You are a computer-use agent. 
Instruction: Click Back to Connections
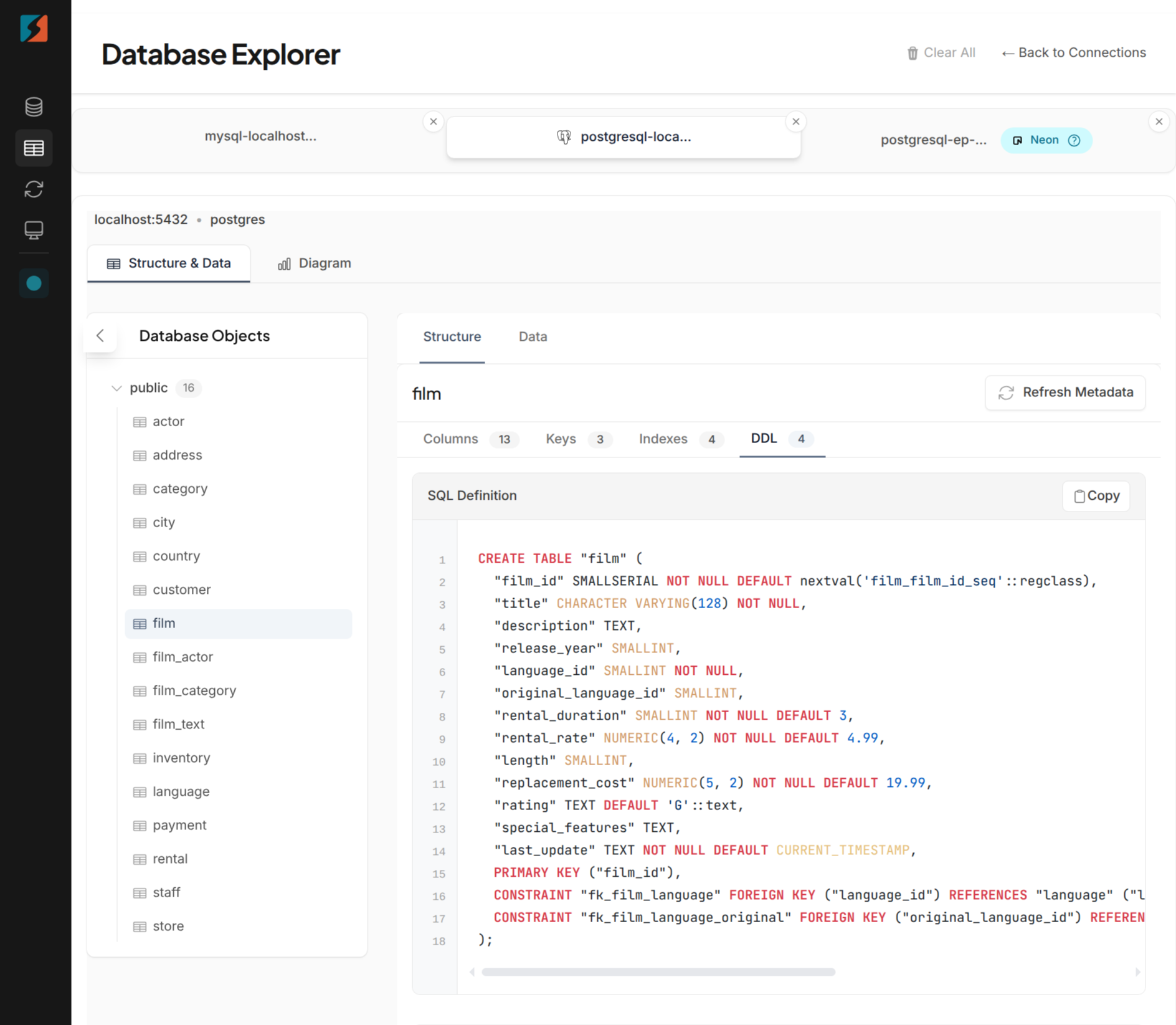(x=1073, y=52)
